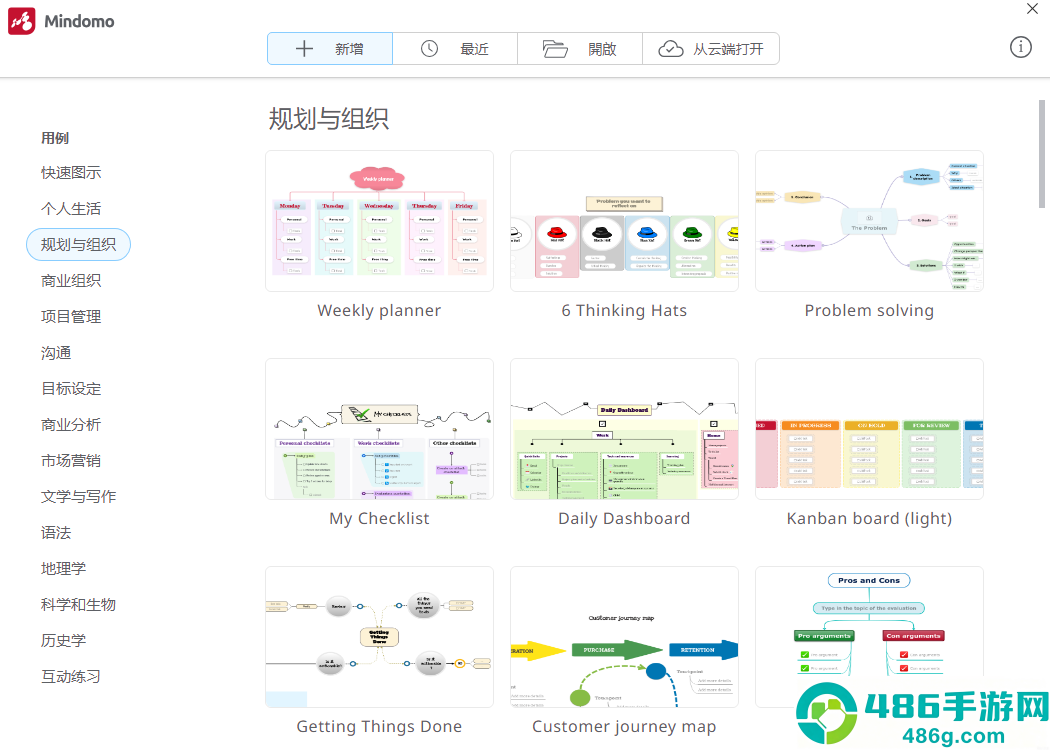This screenshot has width=1050, height=751.
Task: Click the folder icon for 開啟
Action: coord(554,48)
